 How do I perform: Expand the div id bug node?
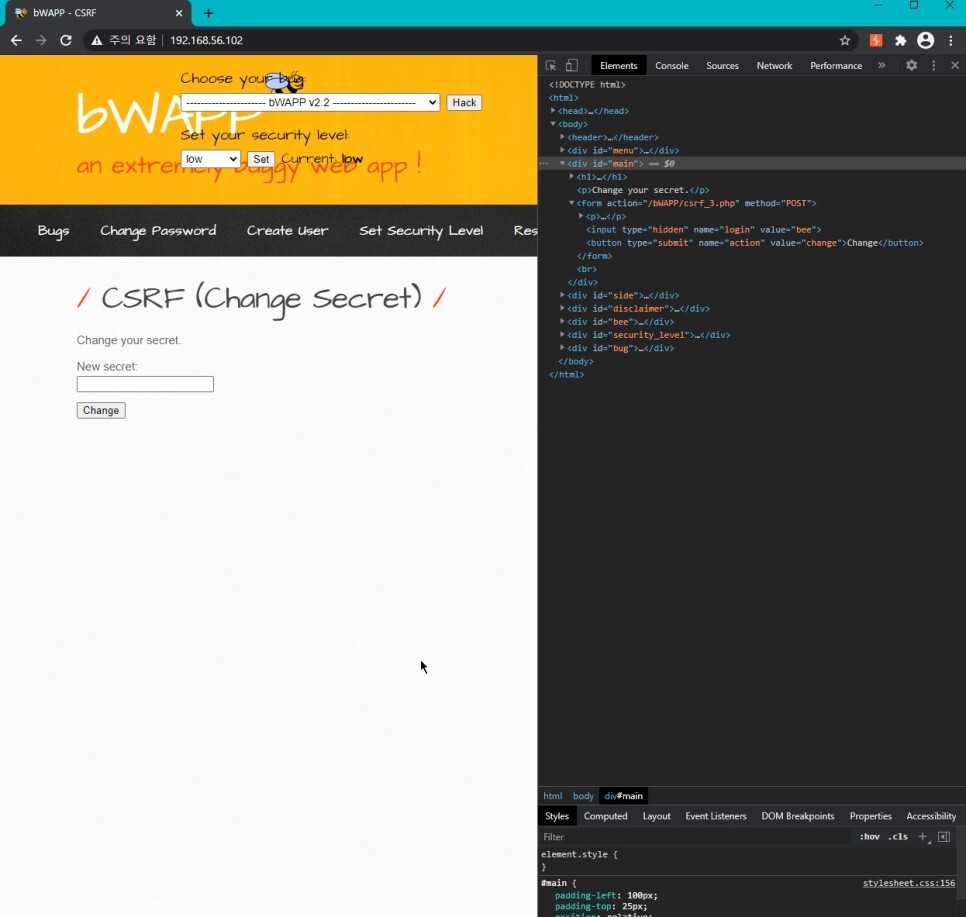coord(562,348)
